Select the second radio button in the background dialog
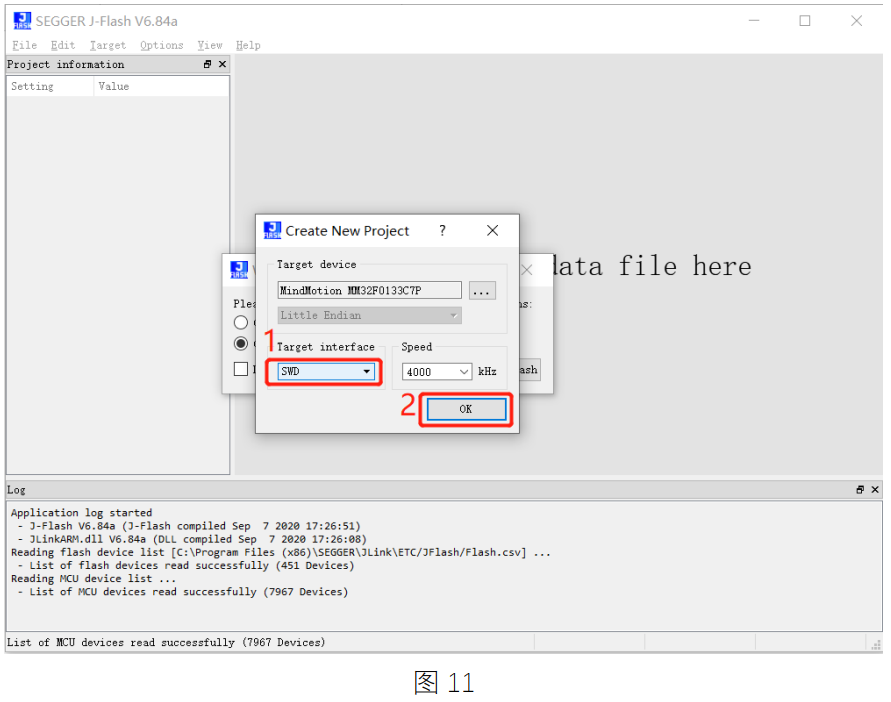891x702 pixels. pos(241,343)
